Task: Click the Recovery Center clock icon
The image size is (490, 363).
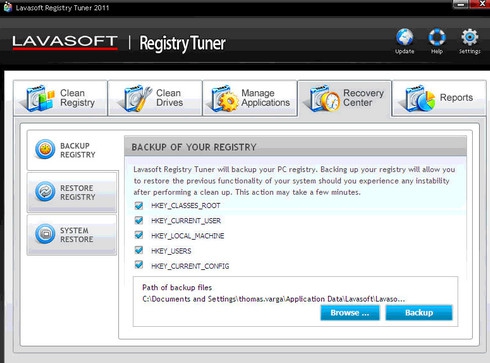Action: tap(324, 98)
